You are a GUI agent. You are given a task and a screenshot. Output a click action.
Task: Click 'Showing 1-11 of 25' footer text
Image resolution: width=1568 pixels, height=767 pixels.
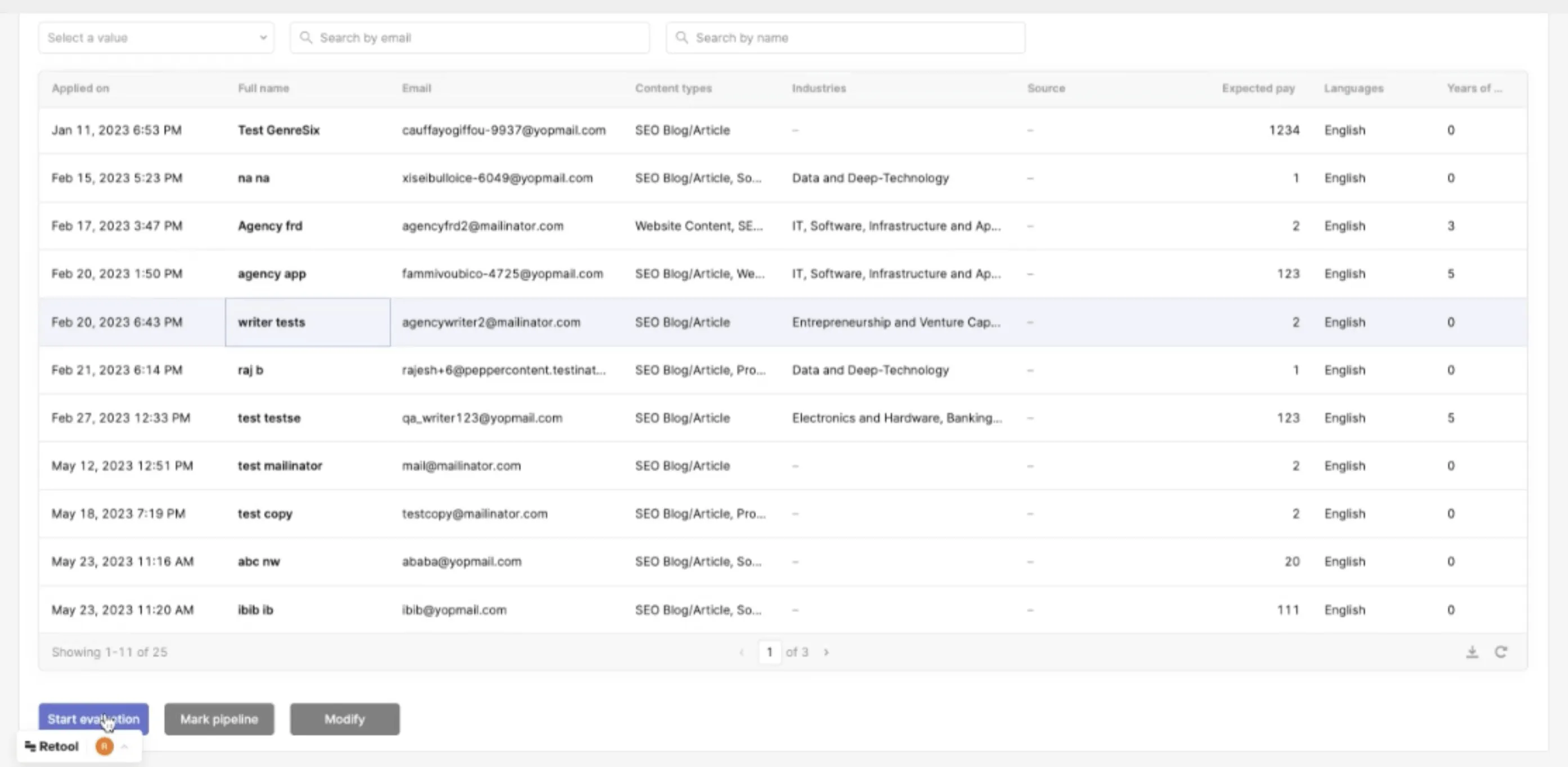pos(109,652)
